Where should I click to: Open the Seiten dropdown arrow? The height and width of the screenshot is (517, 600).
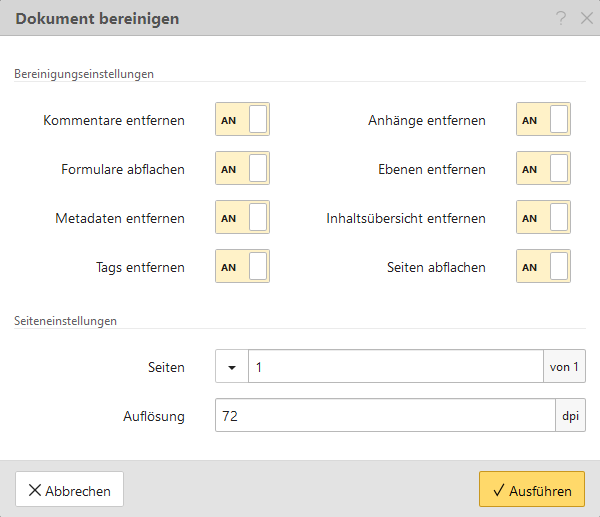coord(232,367)
